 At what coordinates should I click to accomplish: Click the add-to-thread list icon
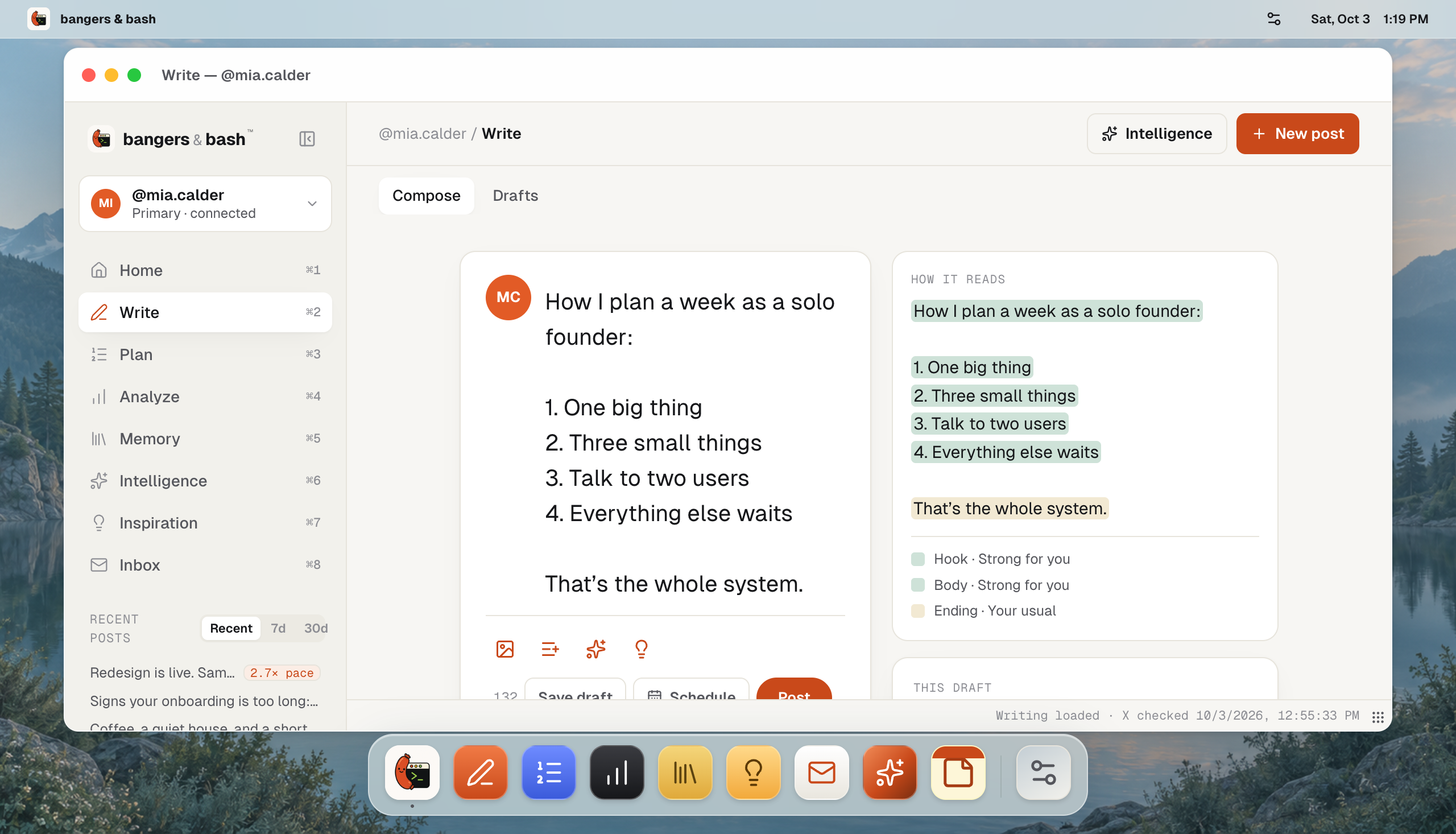point(549,649)
